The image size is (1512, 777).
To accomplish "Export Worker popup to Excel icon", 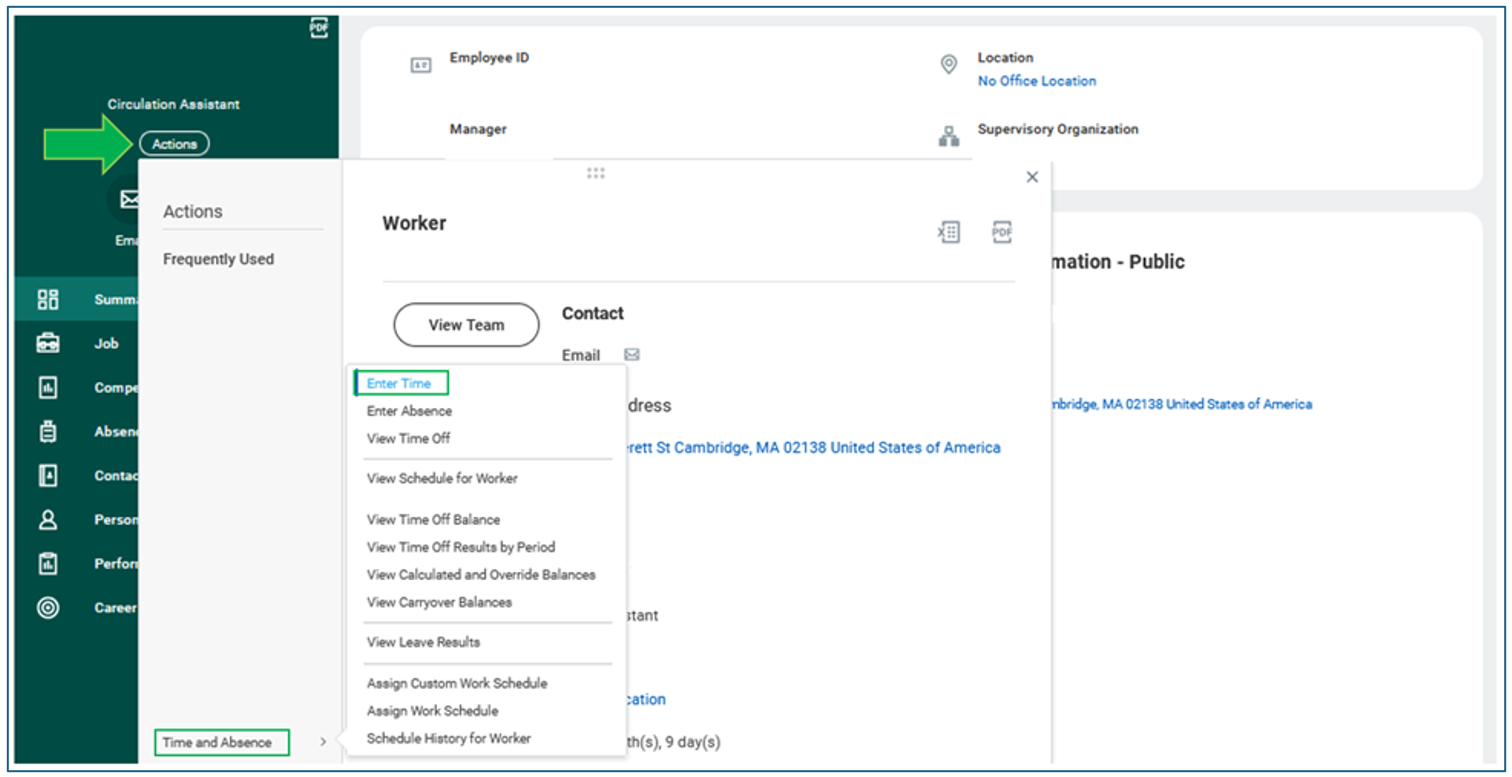I will point(948,232).
